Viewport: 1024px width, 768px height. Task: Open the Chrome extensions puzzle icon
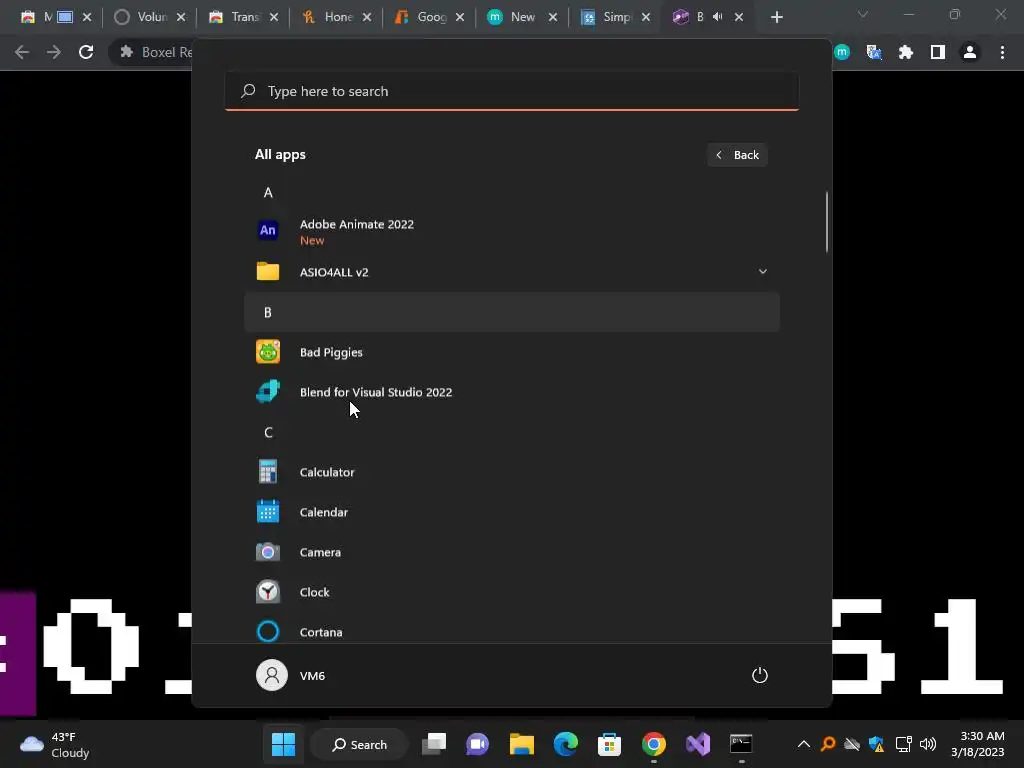pos(905,52)
